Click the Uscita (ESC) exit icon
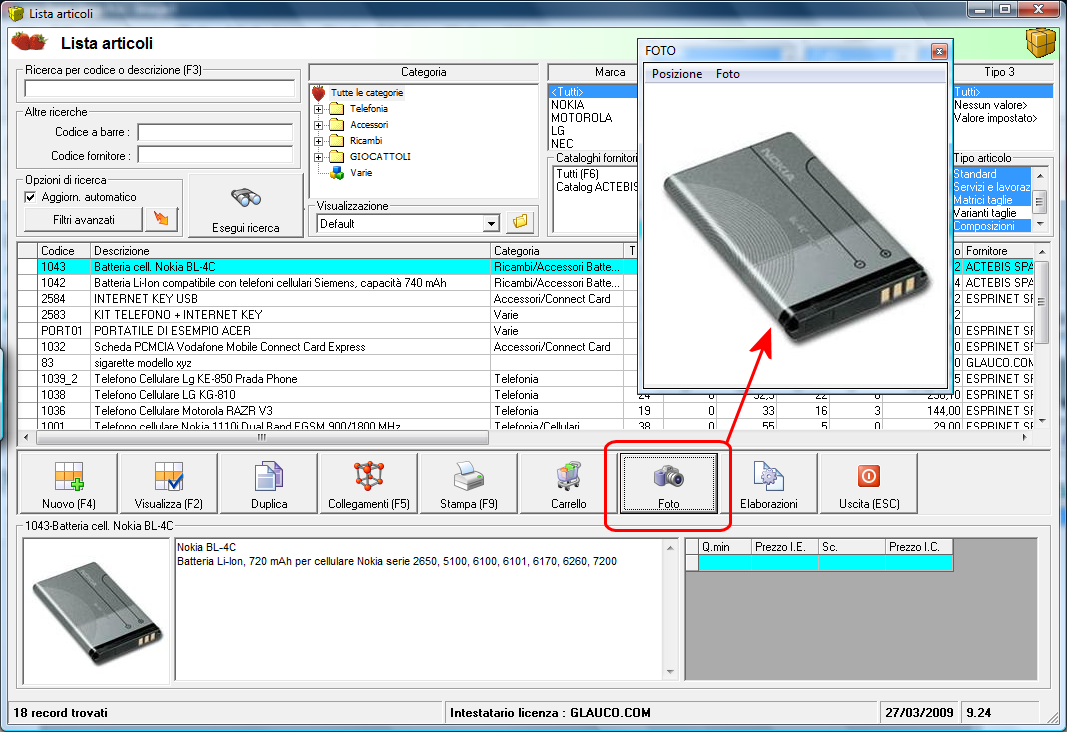The width and height of the screenshot is (1067, 732). [x=869, y=476]
